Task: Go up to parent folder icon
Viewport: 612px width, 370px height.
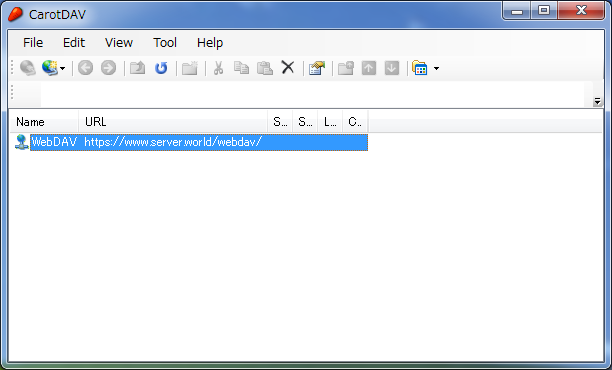Action: pos(137,68)
